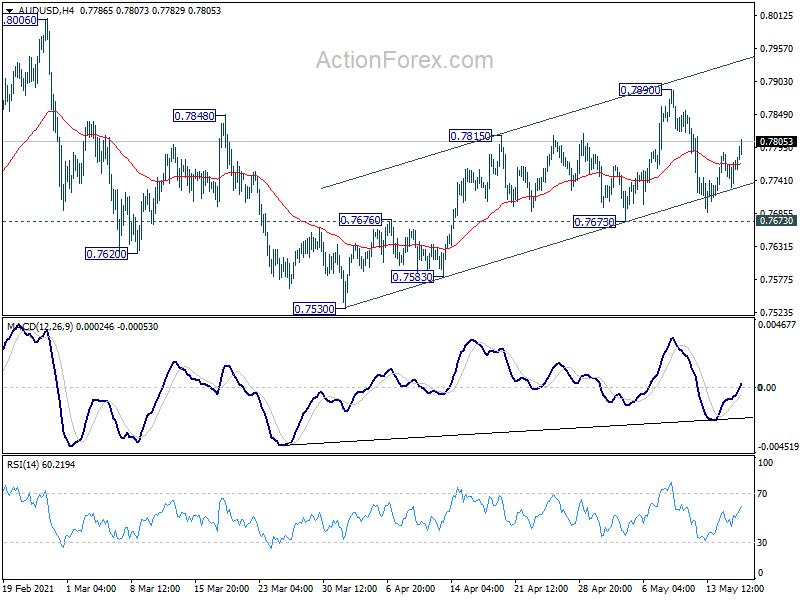Click the 0.78150 price label
Screen dimensions: 800x600
[x=470, y=136]
